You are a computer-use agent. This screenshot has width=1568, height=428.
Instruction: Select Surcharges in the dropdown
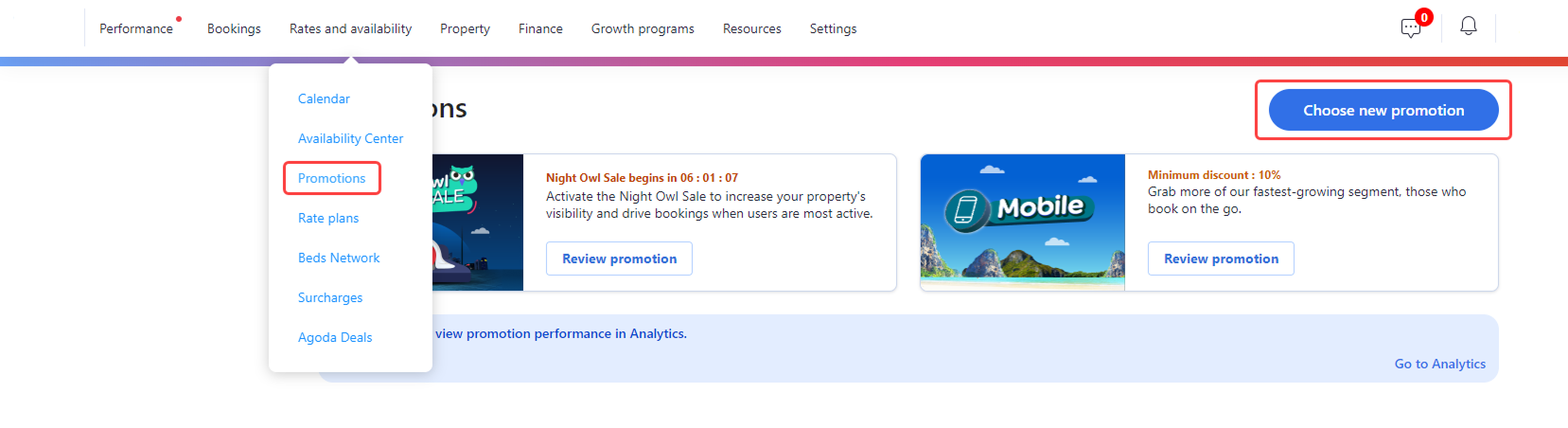[330, 297]
